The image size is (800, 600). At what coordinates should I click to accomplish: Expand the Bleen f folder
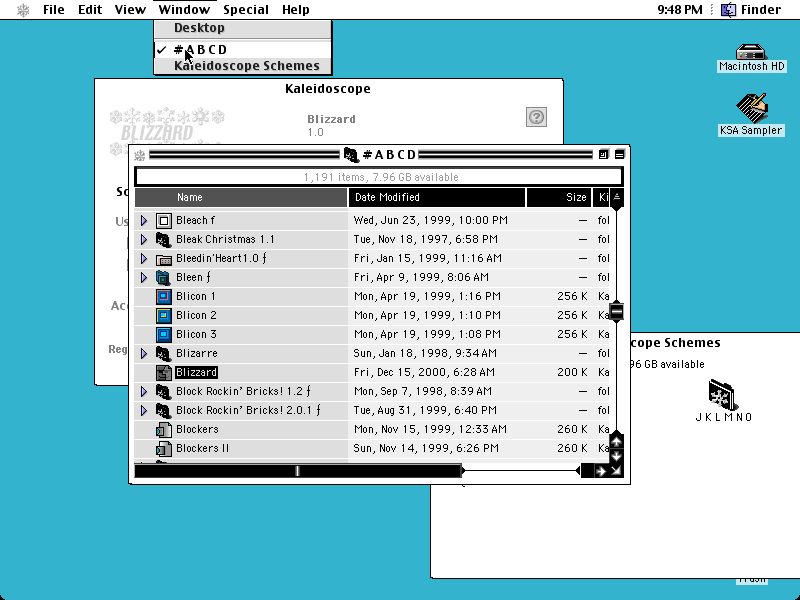(144, 278)
